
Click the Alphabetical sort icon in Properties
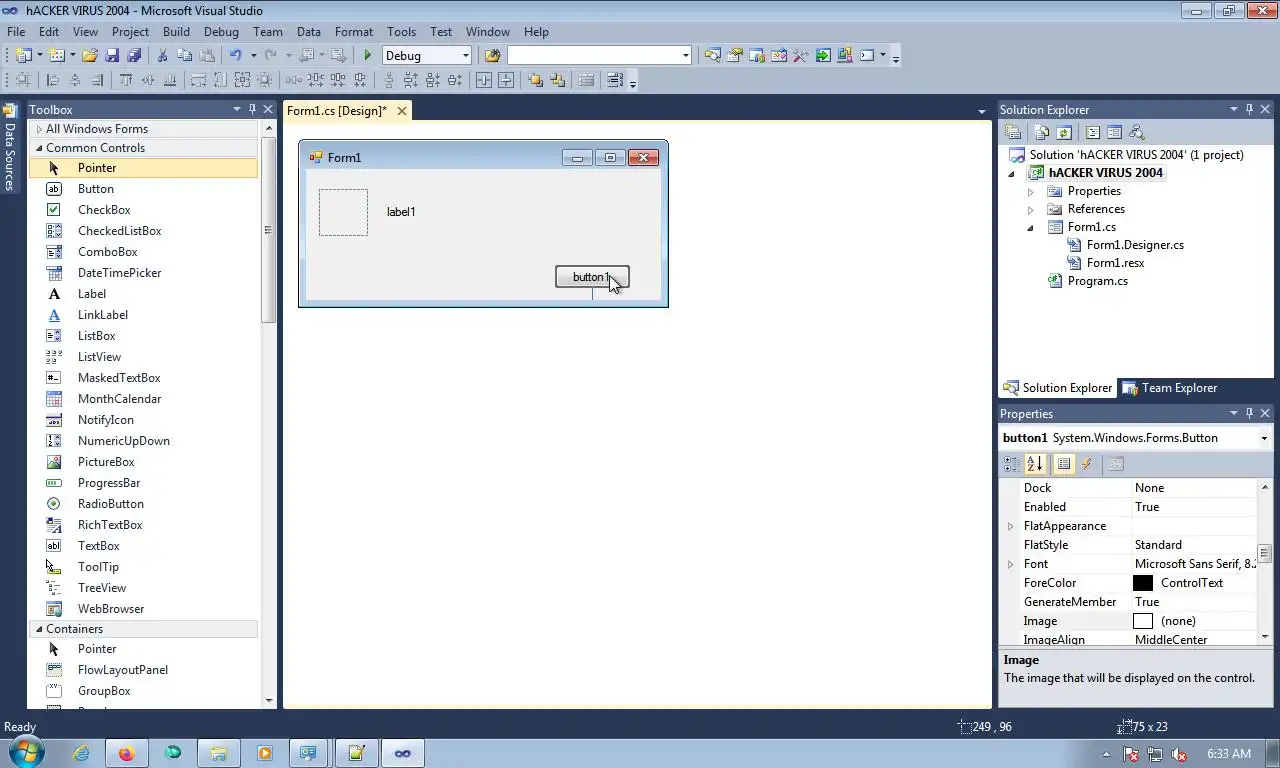[1034, 464]
